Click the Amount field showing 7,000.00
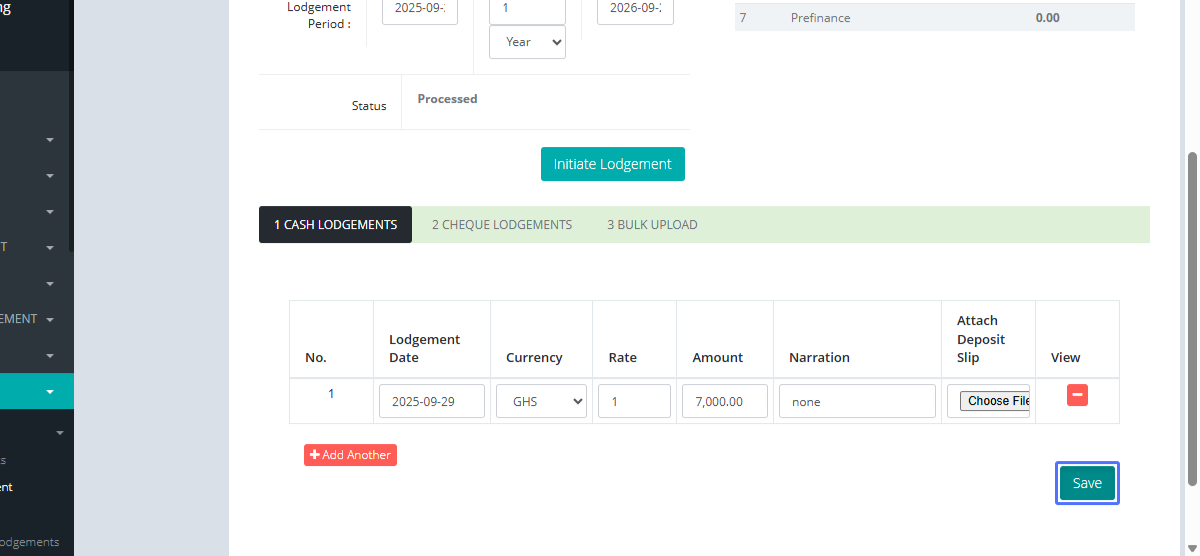 coord(725,401)
